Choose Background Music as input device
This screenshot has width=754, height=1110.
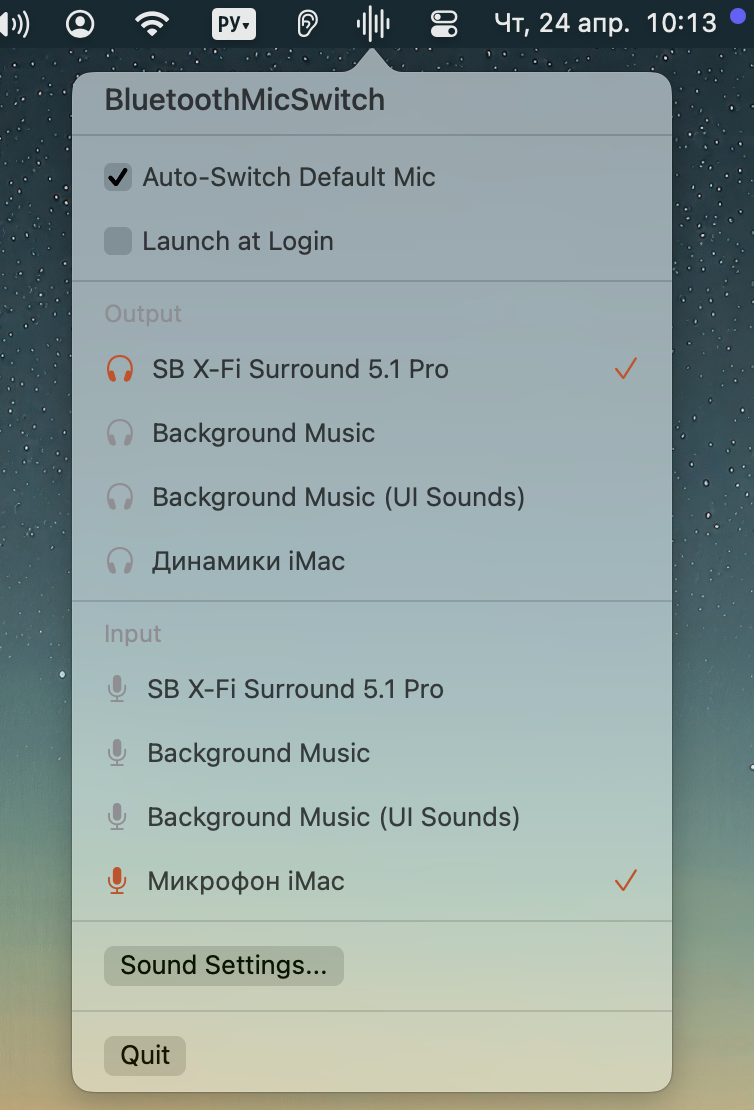click(x=372, y=753)
